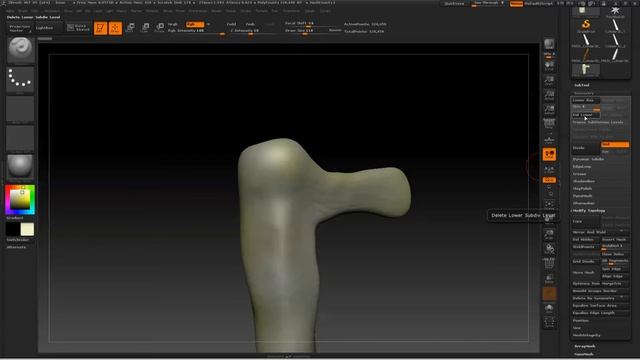Click the Lower Res button
Screen dimensions: 640x360
(x=586, y=100)
